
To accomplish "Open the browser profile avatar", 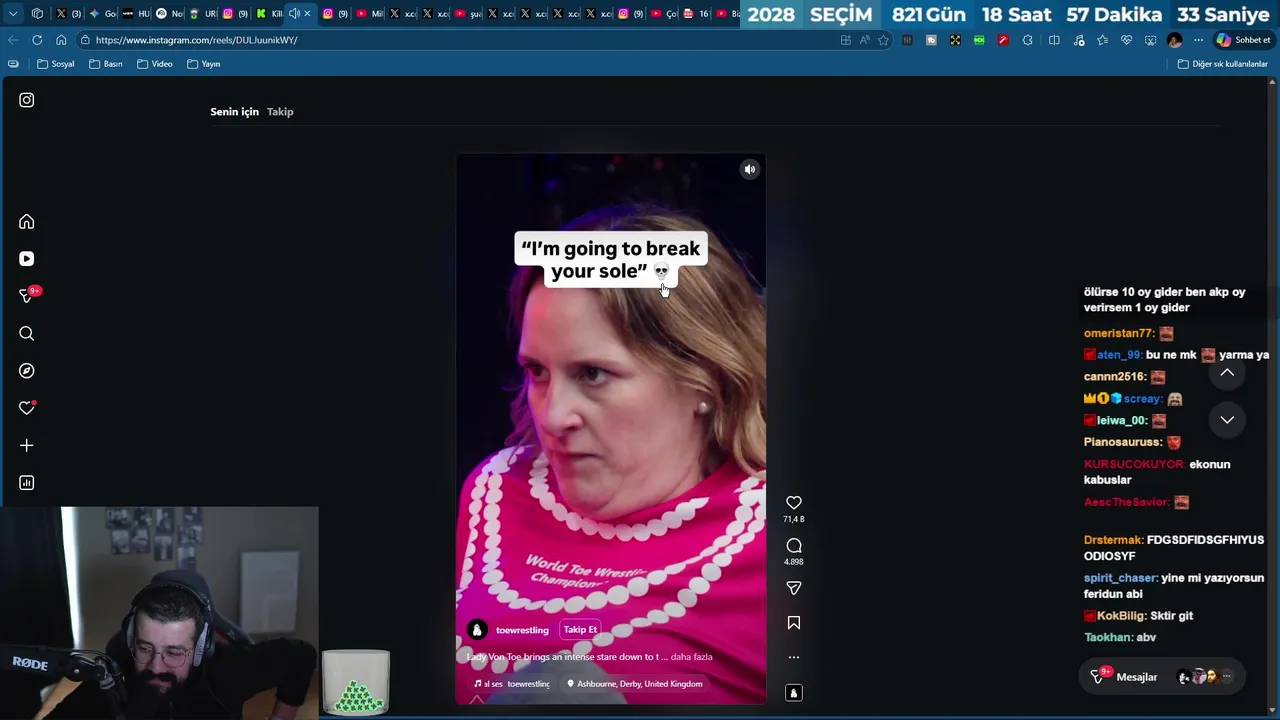I will [1175, 40].
